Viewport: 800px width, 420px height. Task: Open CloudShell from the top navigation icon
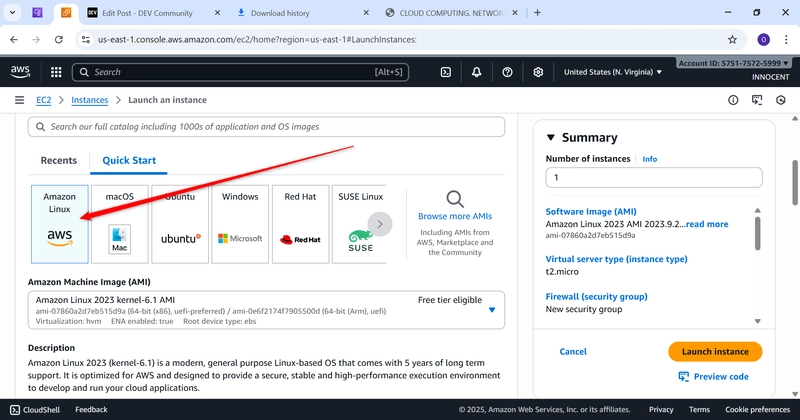(445, 72)
